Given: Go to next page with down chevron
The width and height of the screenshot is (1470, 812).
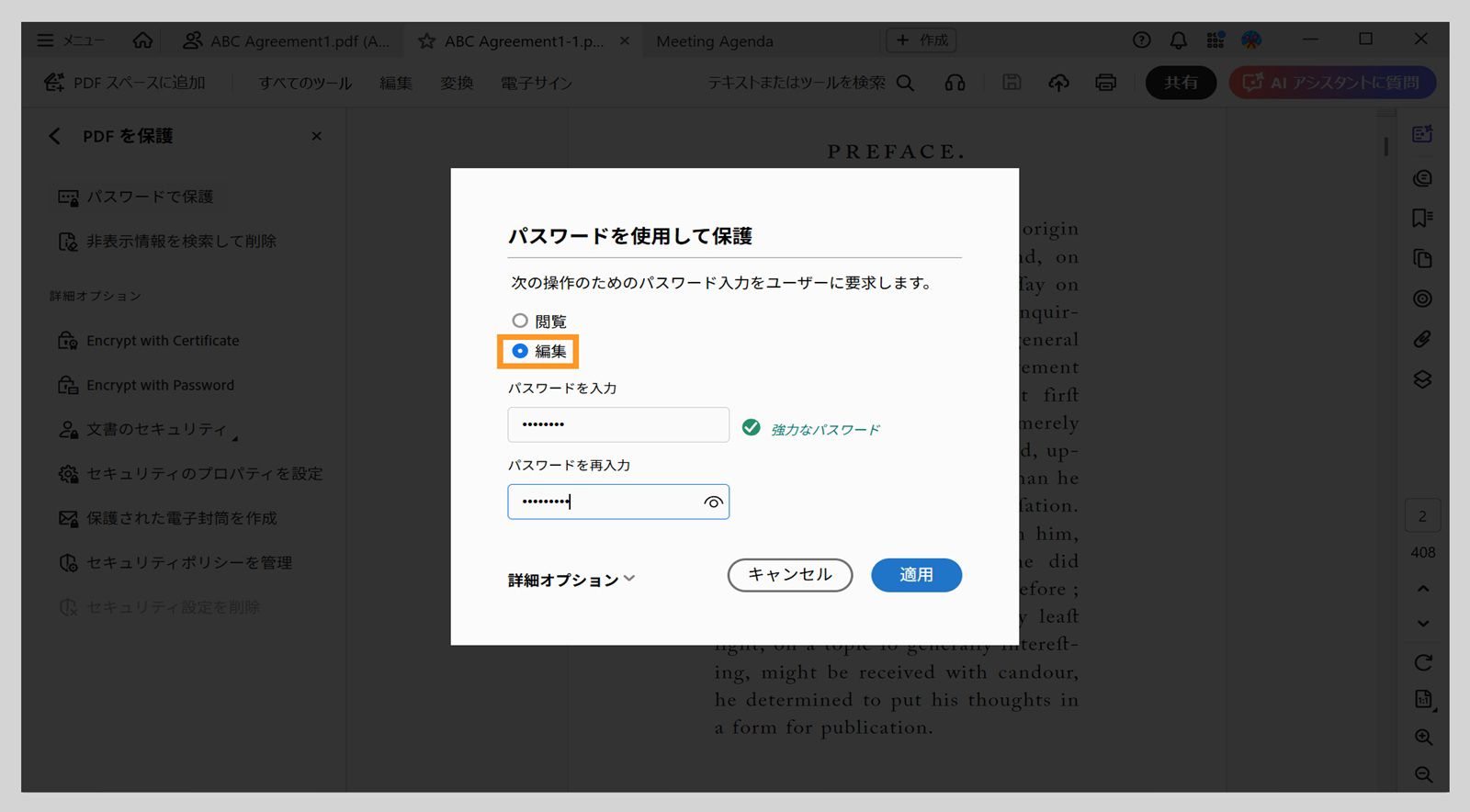Looking at the screenshot, I should coord(1423,624).
